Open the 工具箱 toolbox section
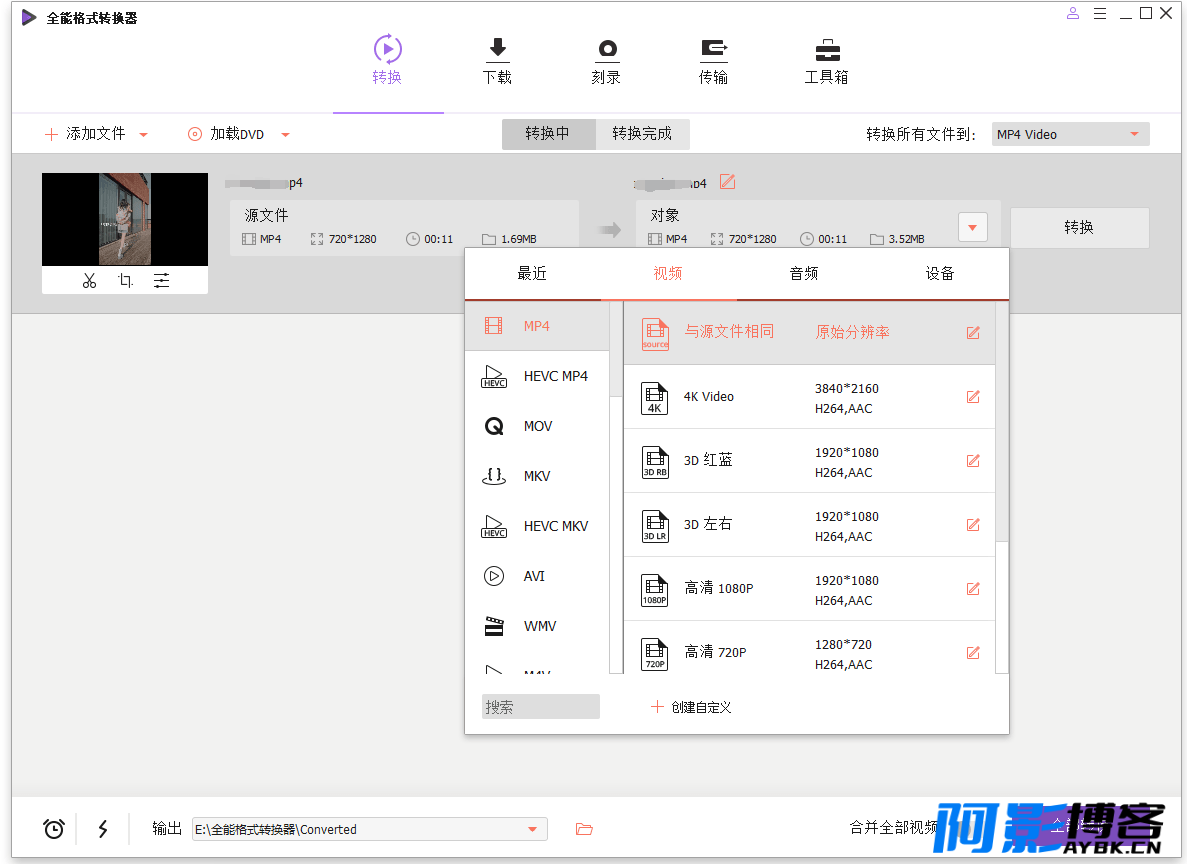The height and width of the screenshot is (864, 1187). (x=827, y=61)
